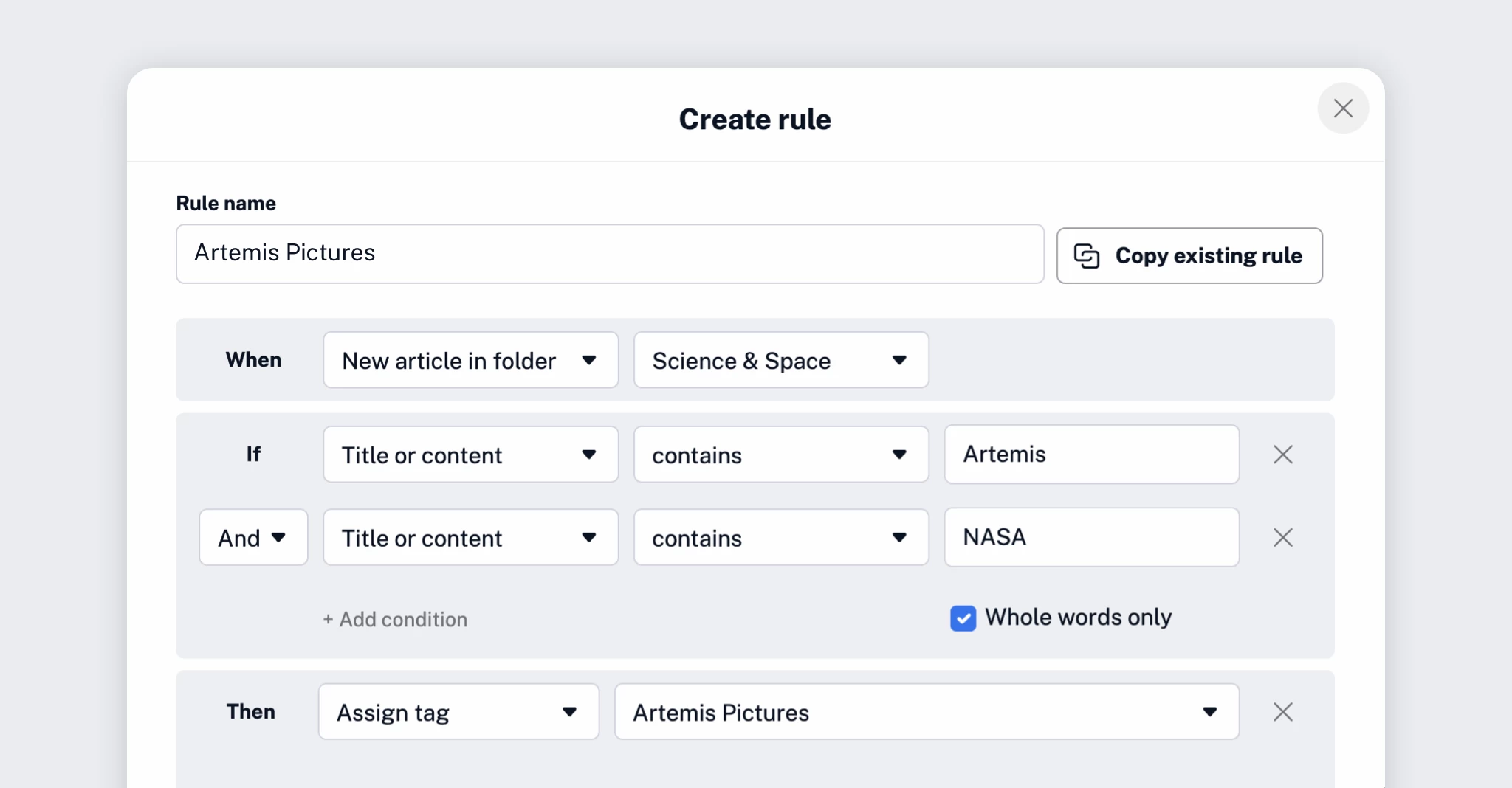This screenshot has height=788, width=1512.
Task: Open the Science & Space folder dropdown
Action: 781,360
